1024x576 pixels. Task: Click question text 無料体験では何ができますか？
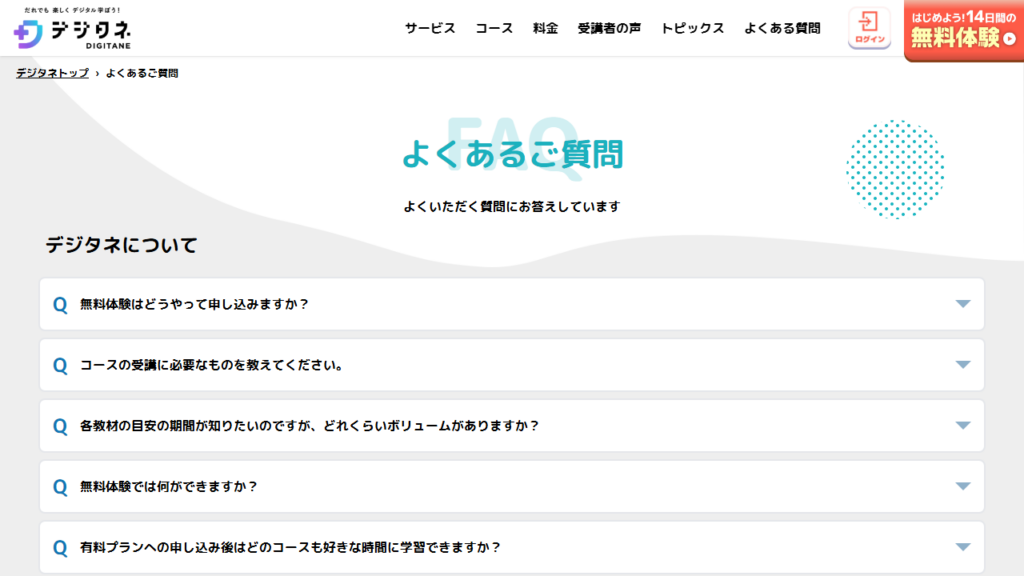[168, 487]
